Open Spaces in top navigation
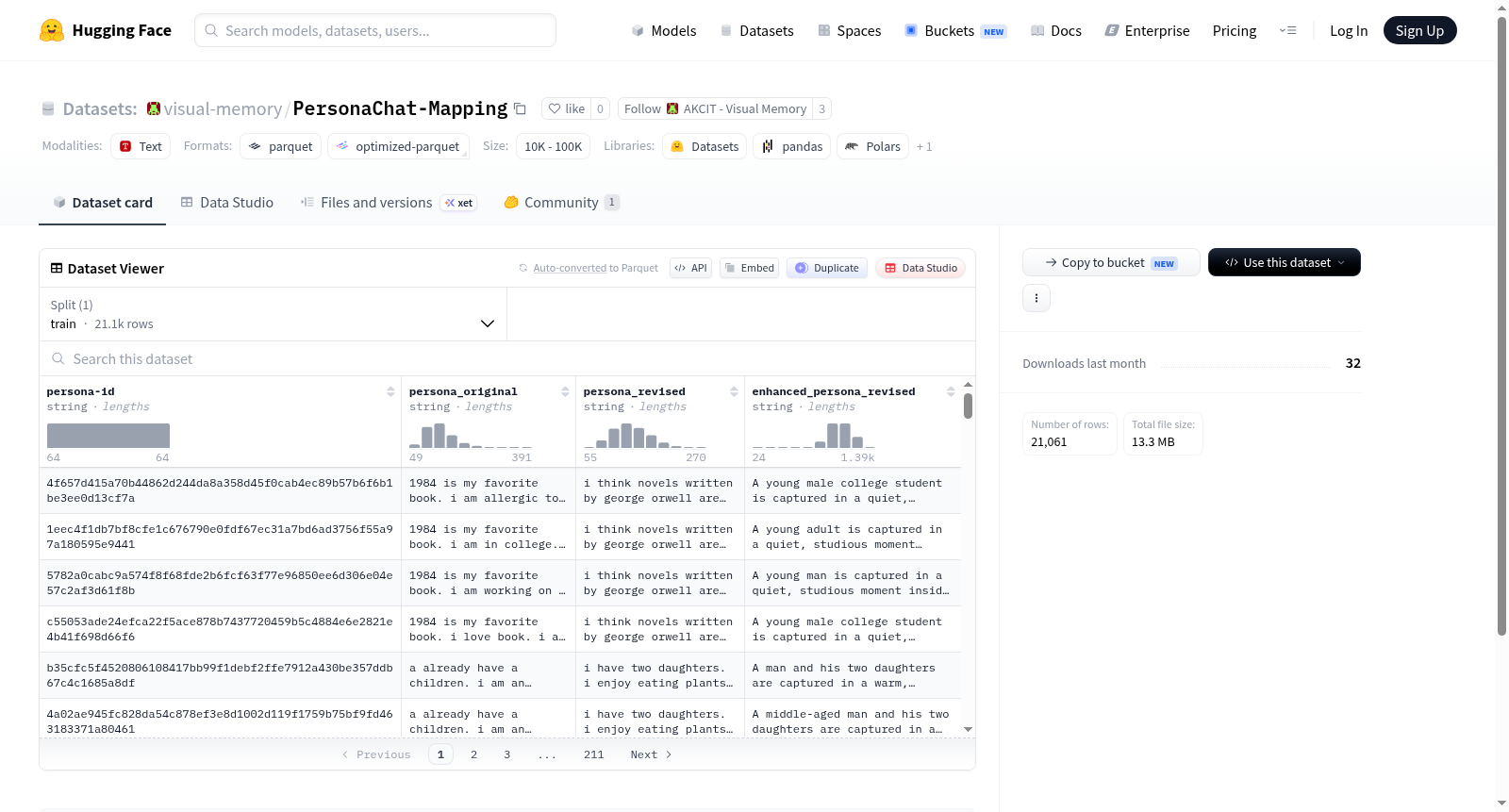1509x812 pixels. pos(849,30)
